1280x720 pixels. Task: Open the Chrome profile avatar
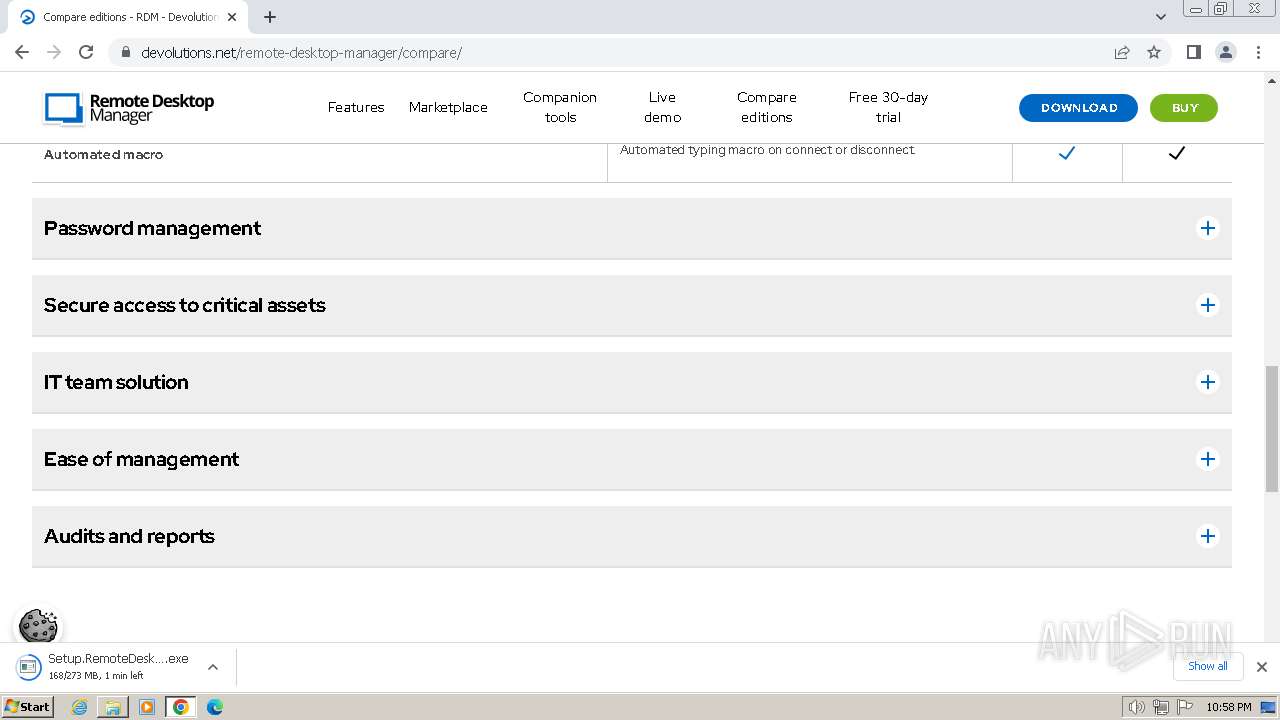pyautogui.click(x=1226, y=52)
